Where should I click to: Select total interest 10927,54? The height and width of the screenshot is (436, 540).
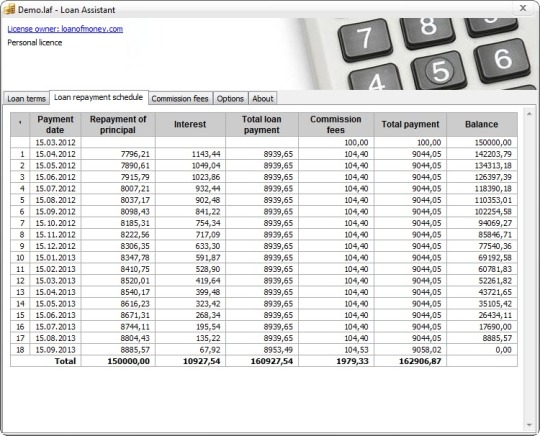coord(190,361)
